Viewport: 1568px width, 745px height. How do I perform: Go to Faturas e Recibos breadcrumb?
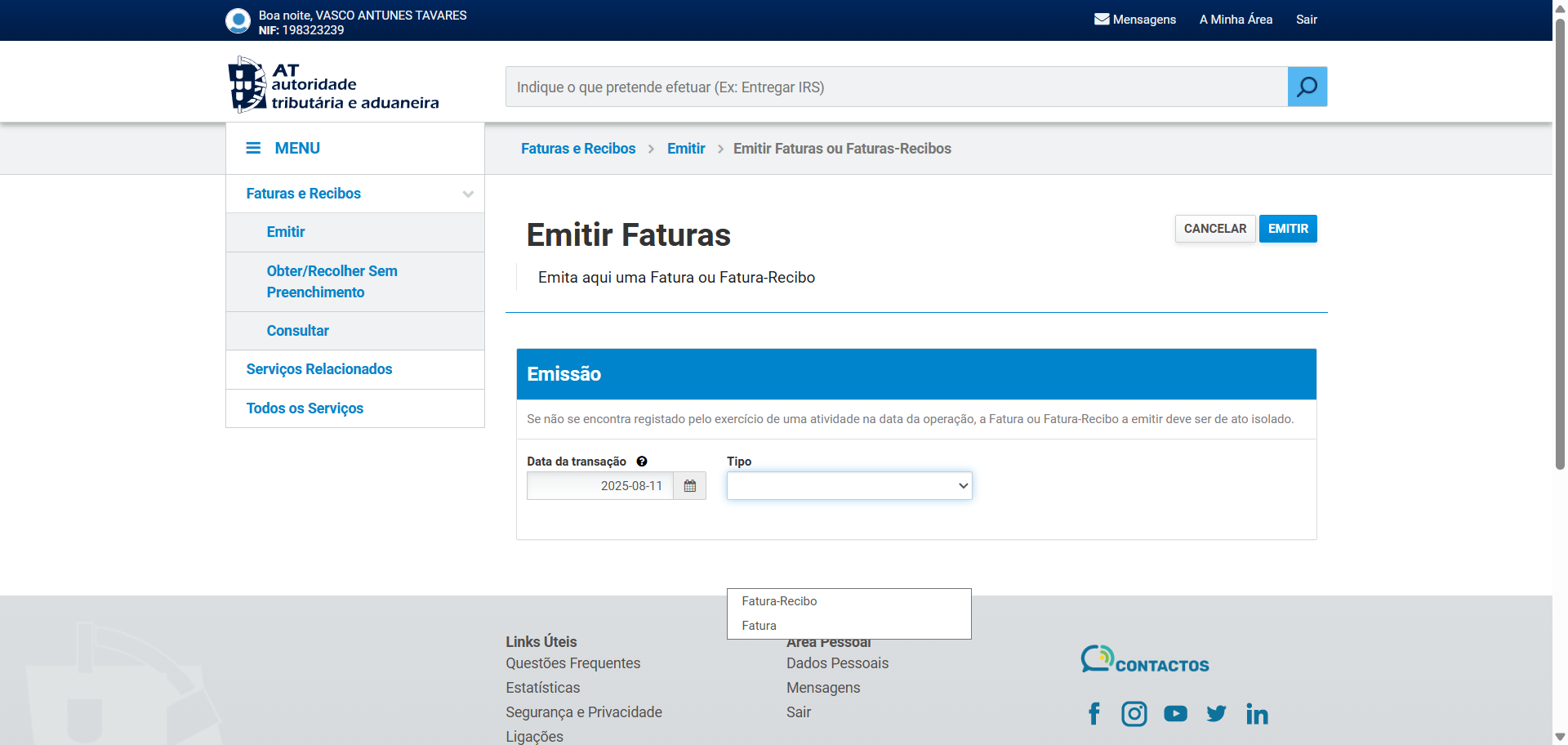[578, 149]
